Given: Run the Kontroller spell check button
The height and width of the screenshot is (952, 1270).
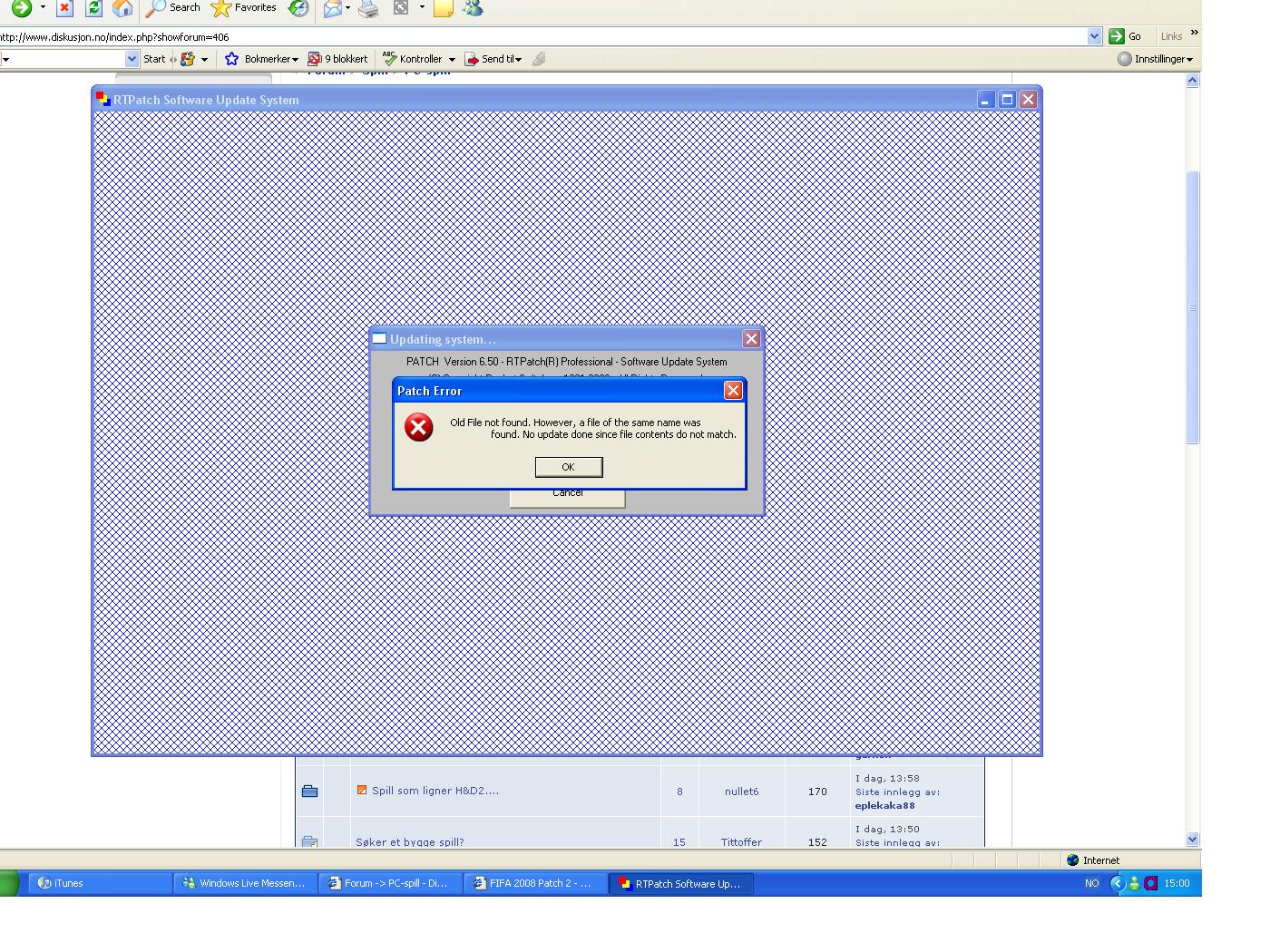Looking at the screenshot, I should point(413,59).
